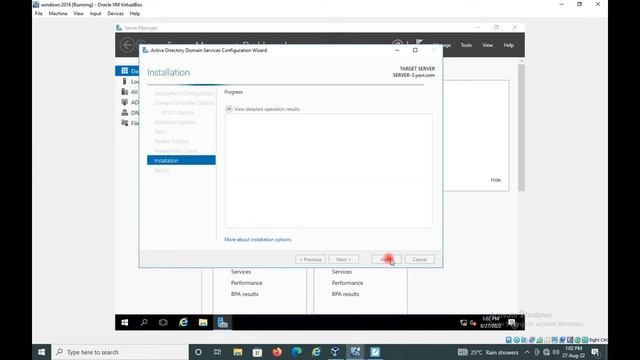Screen dimensions: 640x360
Task: Launch Firefox from host taskbar
Action: [x=277, y=352]
